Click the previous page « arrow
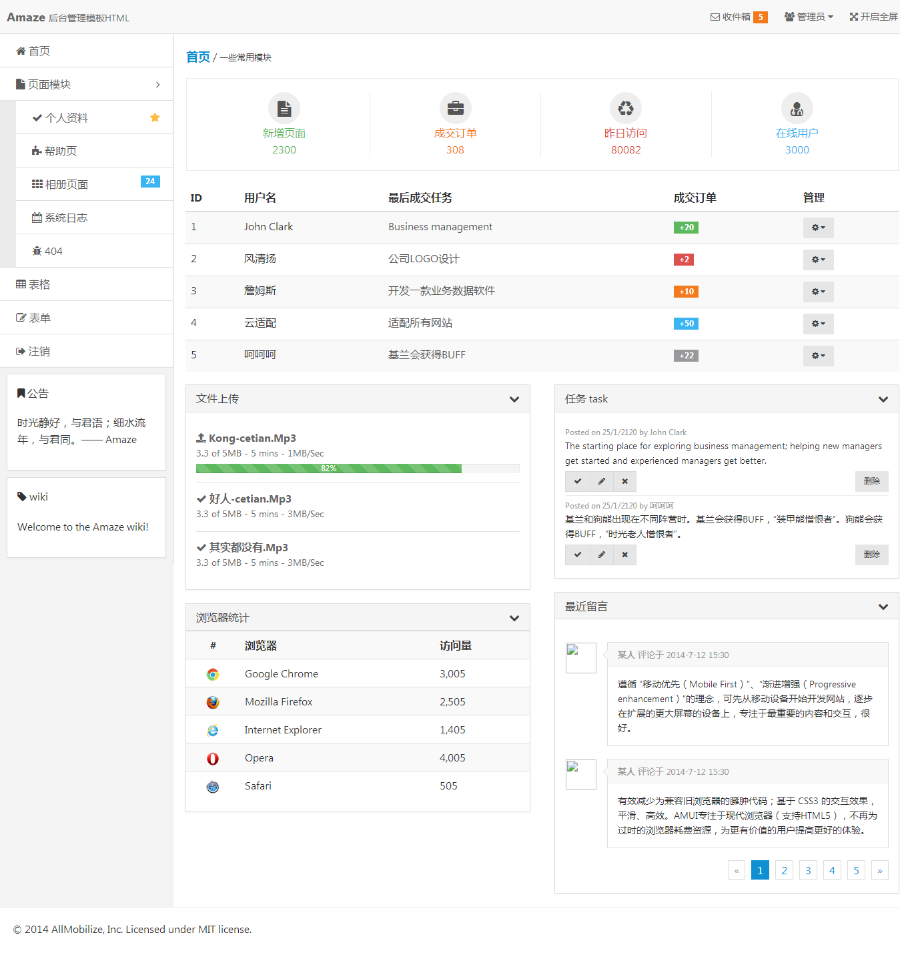This screenshot has height=965, width=900. (736, 870)
